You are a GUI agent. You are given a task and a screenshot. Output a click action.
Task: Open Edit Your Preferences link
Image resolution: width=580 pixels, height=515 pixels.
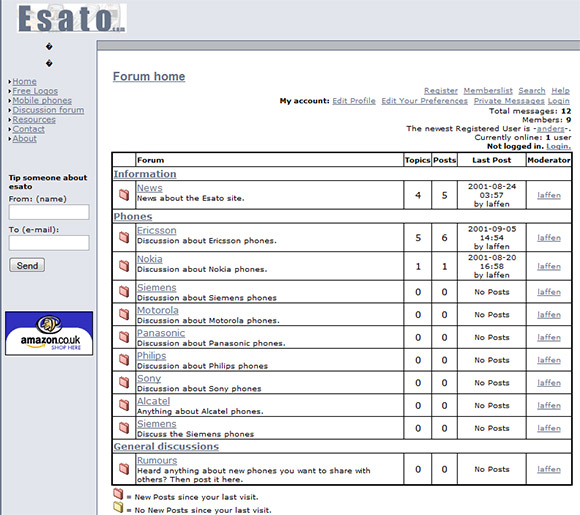[x=425, y=101]
